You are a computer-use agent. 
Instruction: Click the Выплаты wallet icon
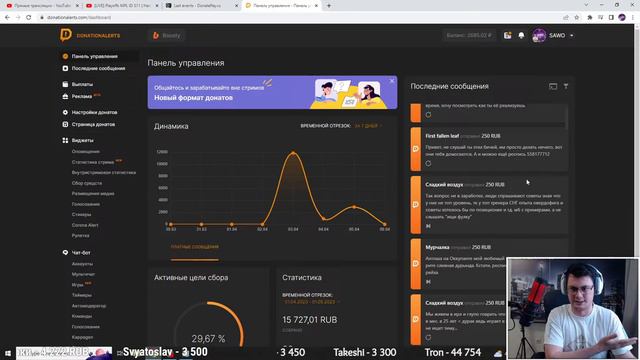pos(65,84)
